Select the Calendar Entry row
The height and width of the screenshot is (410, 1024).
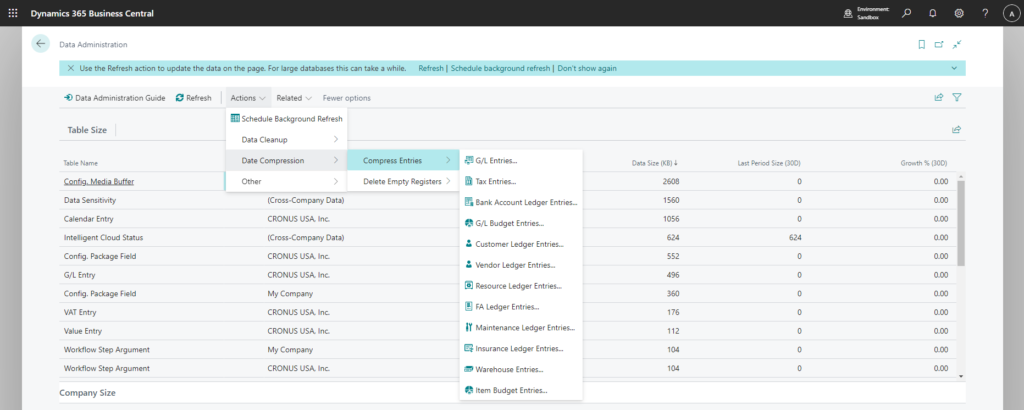(509, 219)
